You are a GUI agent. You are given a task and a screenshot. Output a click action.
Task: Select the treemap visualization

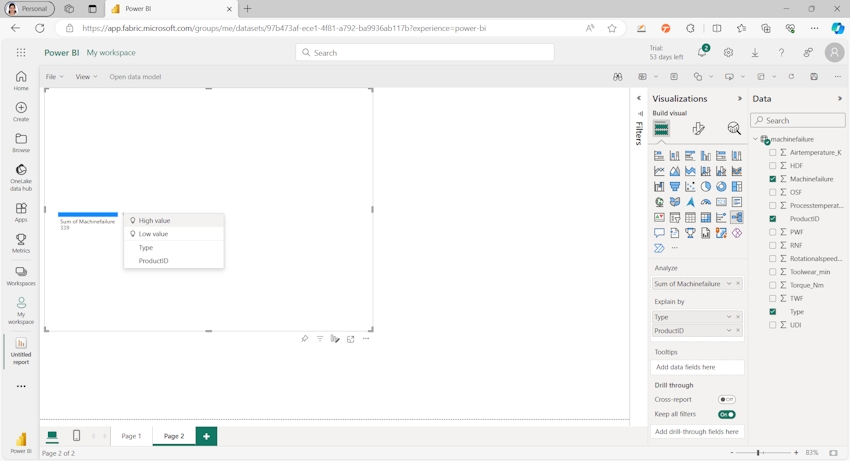(x=737, y=187)
